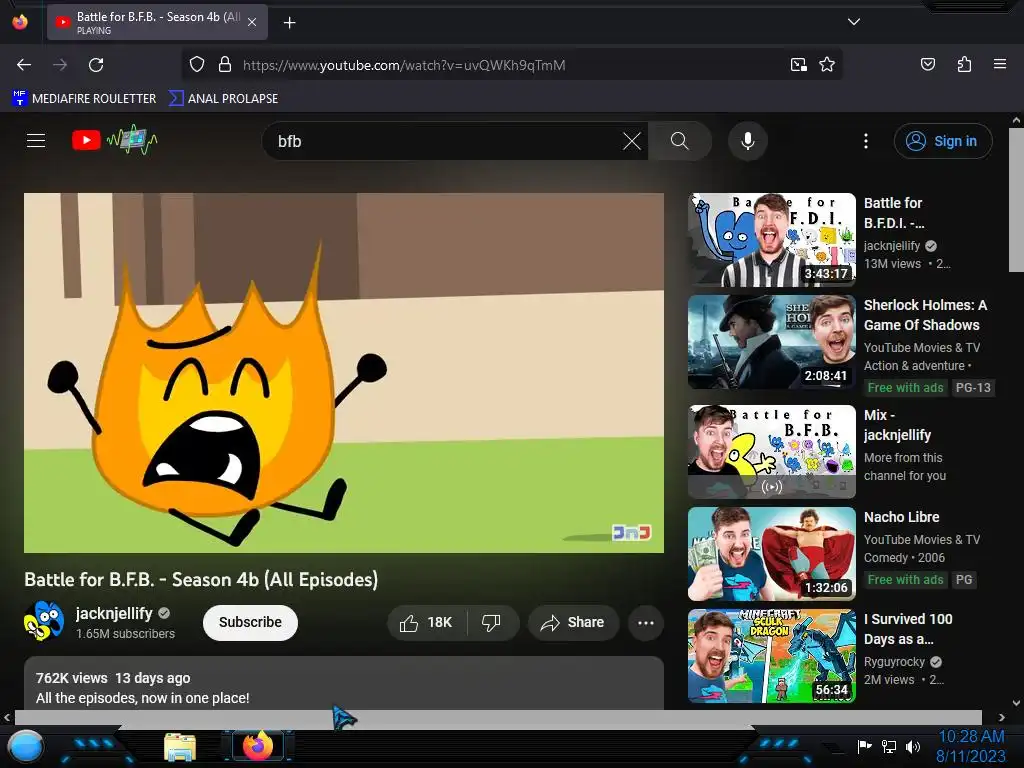This screenshot has width=1024, height=768.
Task: Open the Firefox application menu
Action: pos(1000,65)
